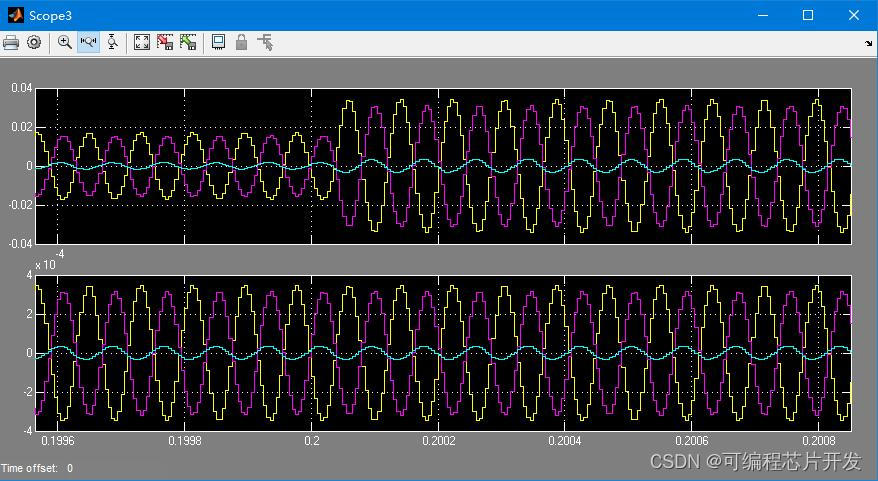The width and height of the screenshot is (878, 481).
Task: Click inside the lower plot axes
Action: point(443,352)
